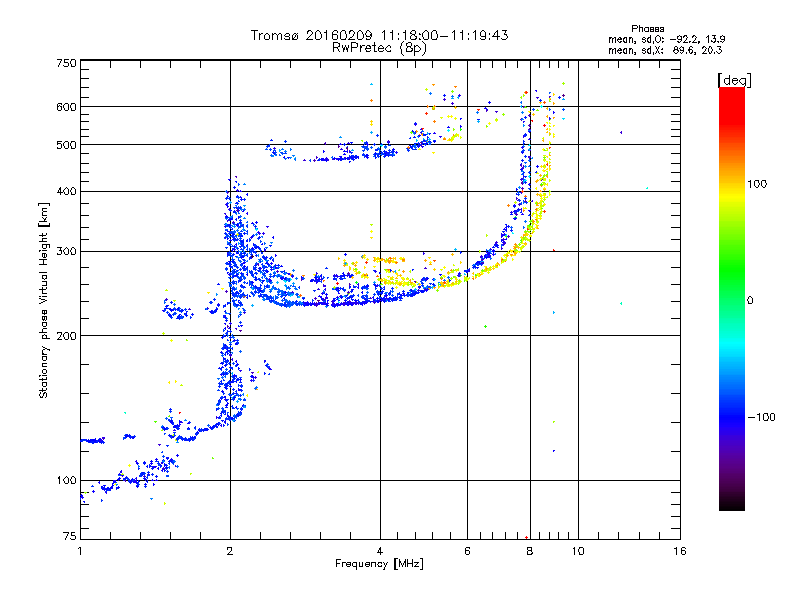Click the '500' height axis label
The width and height of the screenshot is (800, 600).
click(66, 145)
